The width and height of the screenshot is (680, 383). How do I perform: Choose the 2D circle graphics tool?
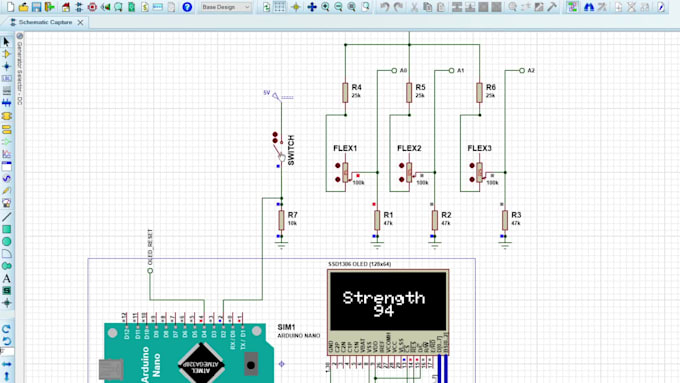pos(7,242)
